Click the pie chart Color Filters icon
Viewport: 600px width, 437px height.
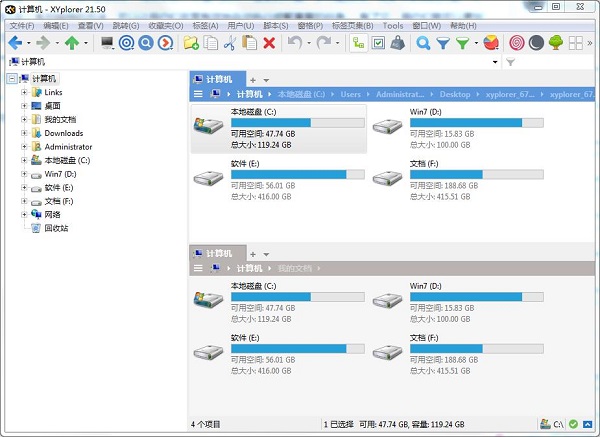point(491,43)
